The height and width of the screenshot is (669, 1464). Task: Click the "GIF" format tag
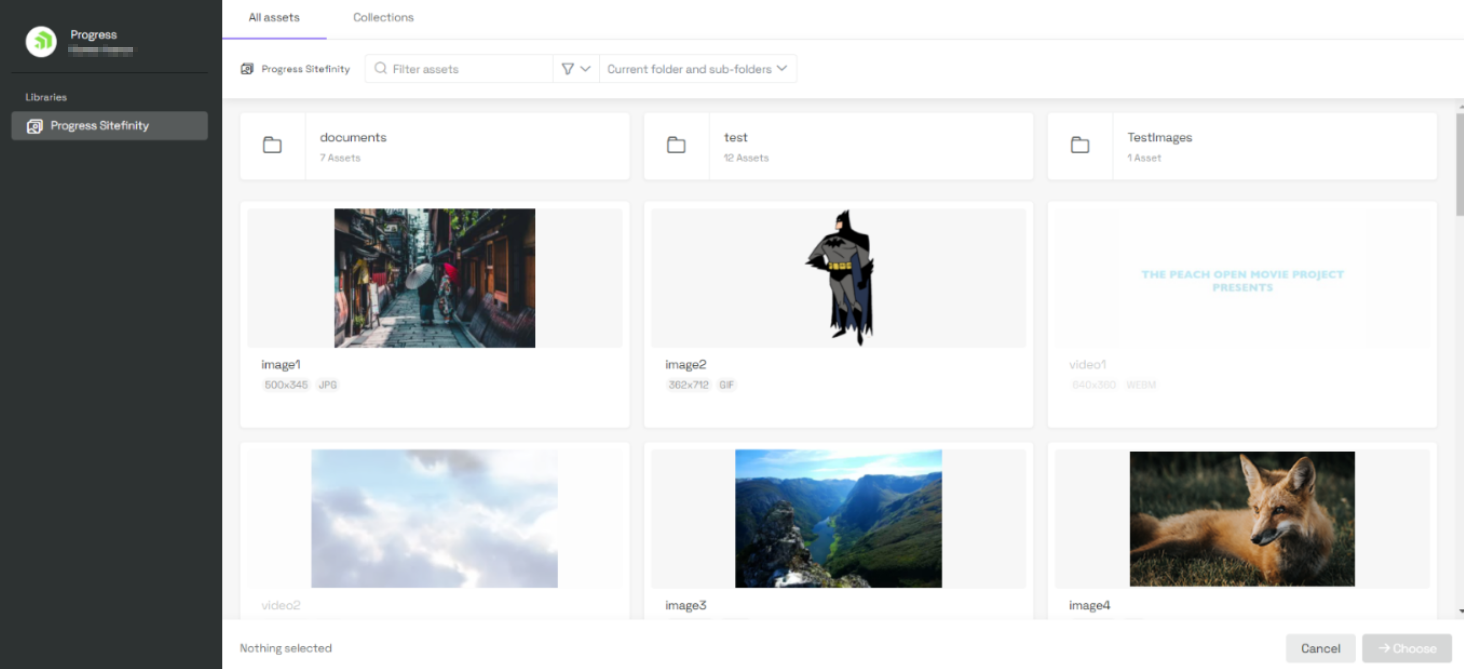[x=727, y=385]
